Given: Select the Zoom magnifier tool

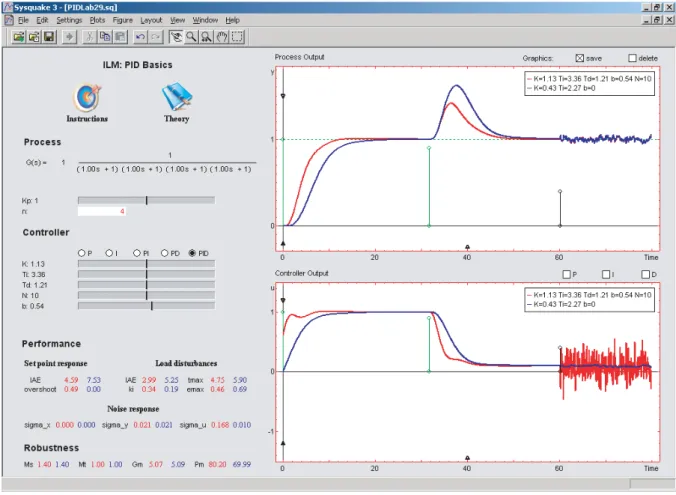Looking at the screenshot, I should 191,37.
